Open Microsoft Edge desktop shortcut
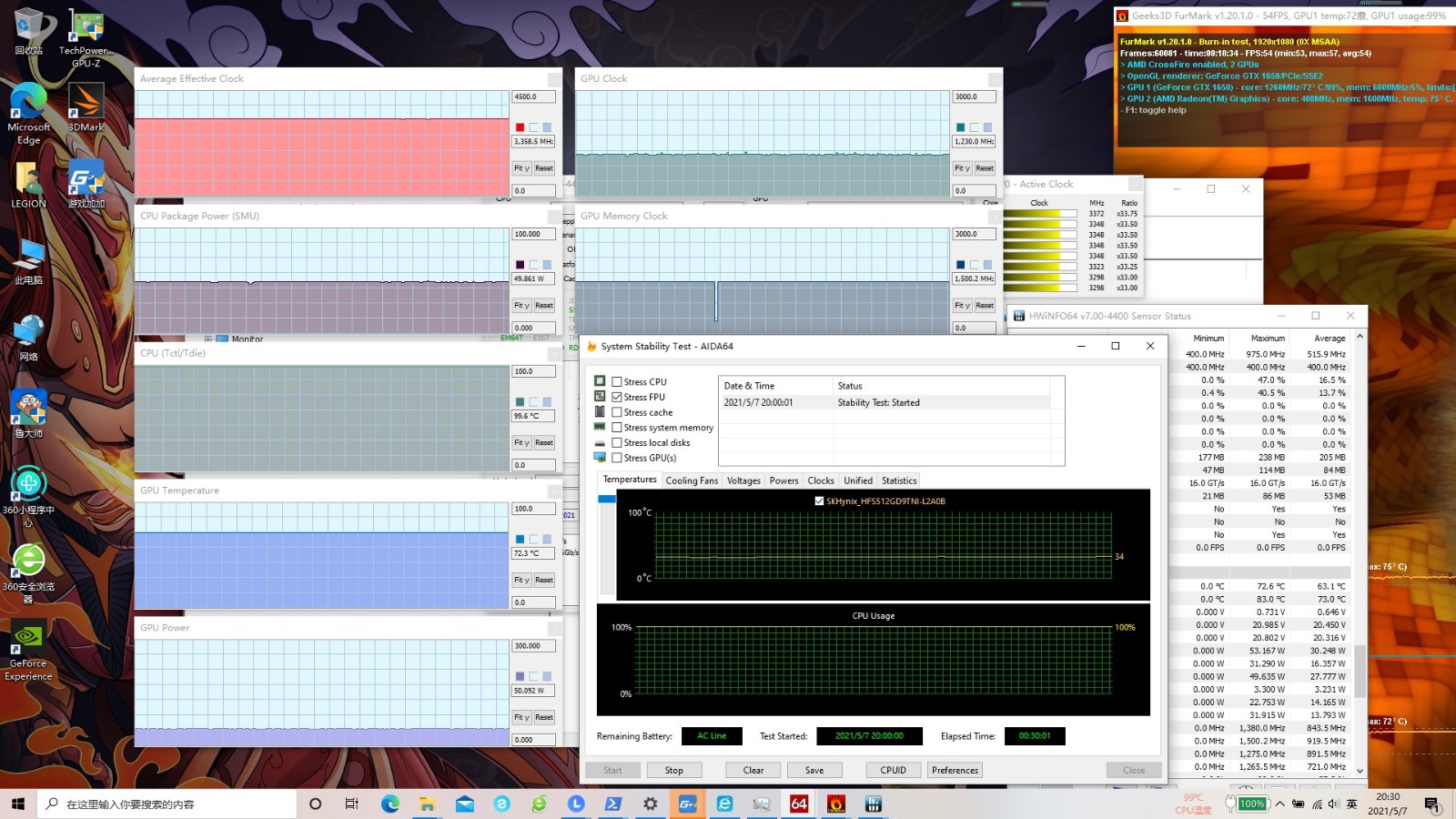 [x=29, y=114]
